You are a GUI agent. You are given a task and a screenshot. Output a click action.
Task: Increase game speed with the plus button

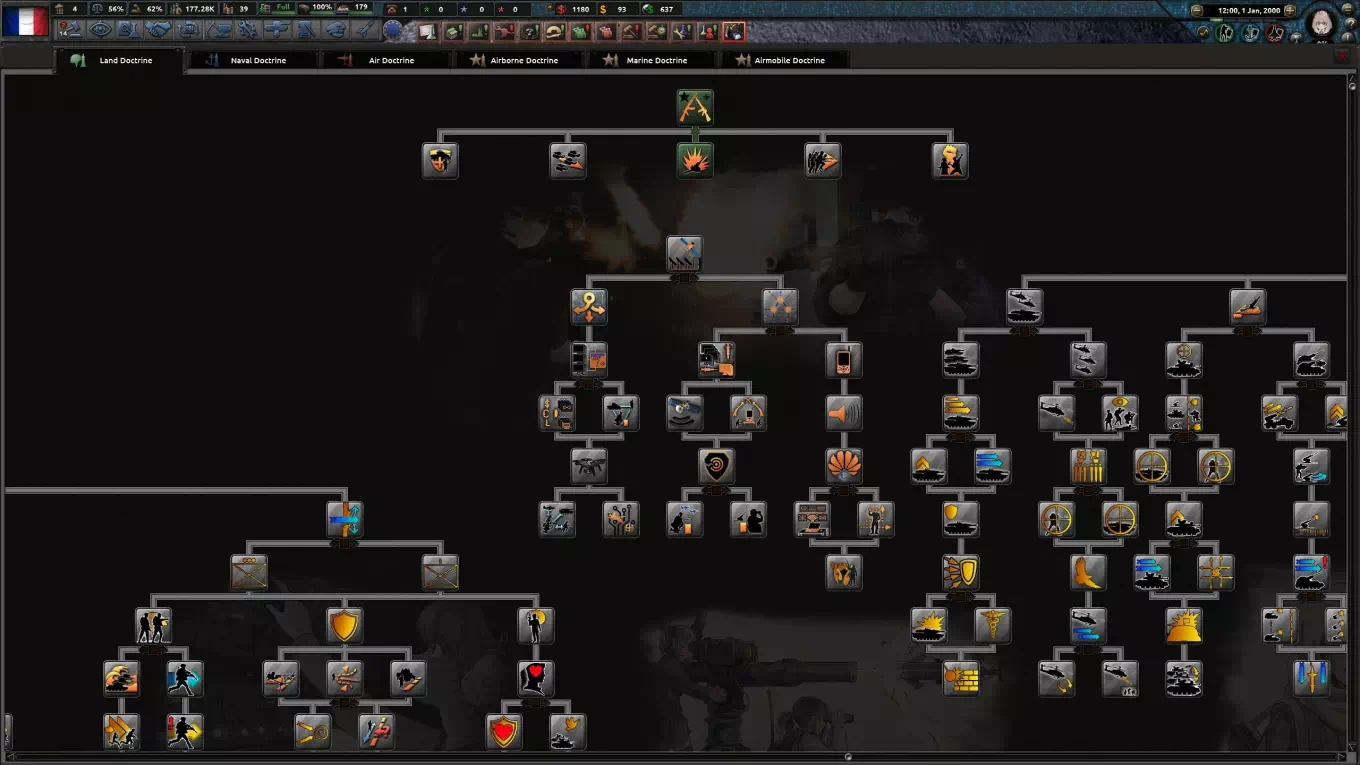click(x=1290, y=10)
